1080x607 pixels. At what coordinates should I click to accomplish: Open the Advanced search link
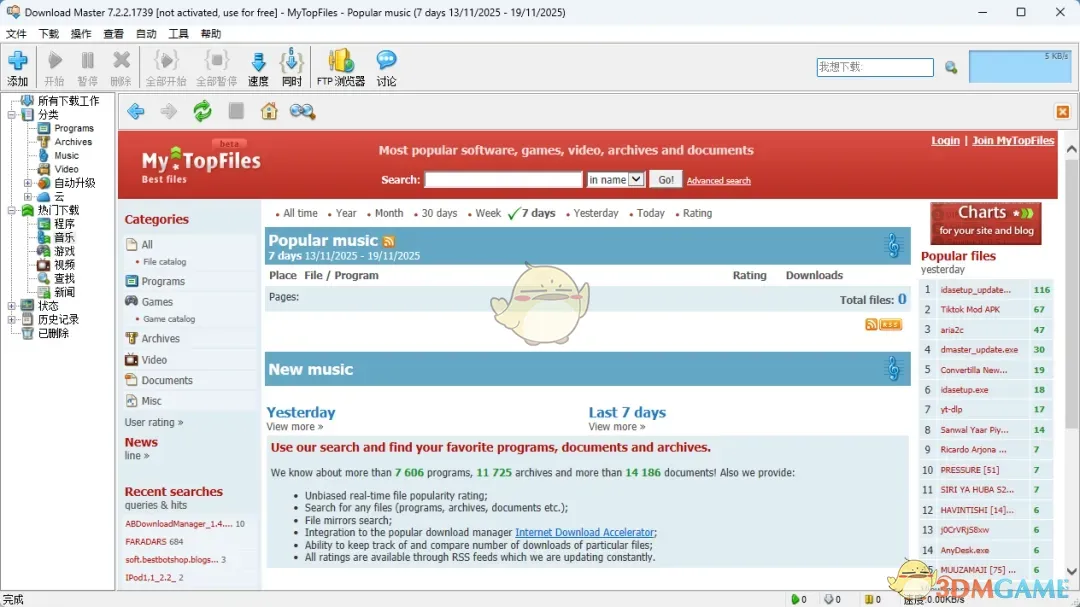tap(718, 180)
